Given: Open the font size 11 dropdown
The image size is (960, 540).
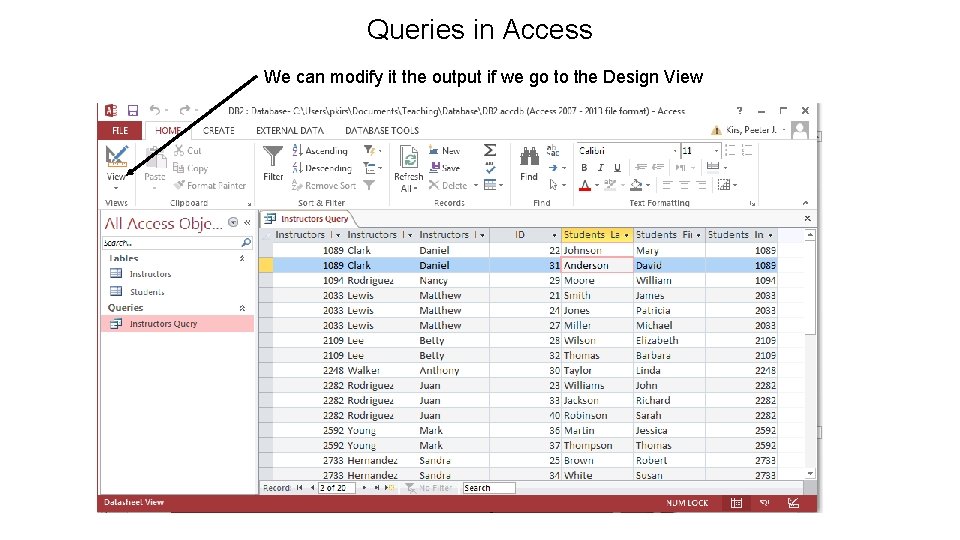Looking at the screenshot, I should [716, 151].
